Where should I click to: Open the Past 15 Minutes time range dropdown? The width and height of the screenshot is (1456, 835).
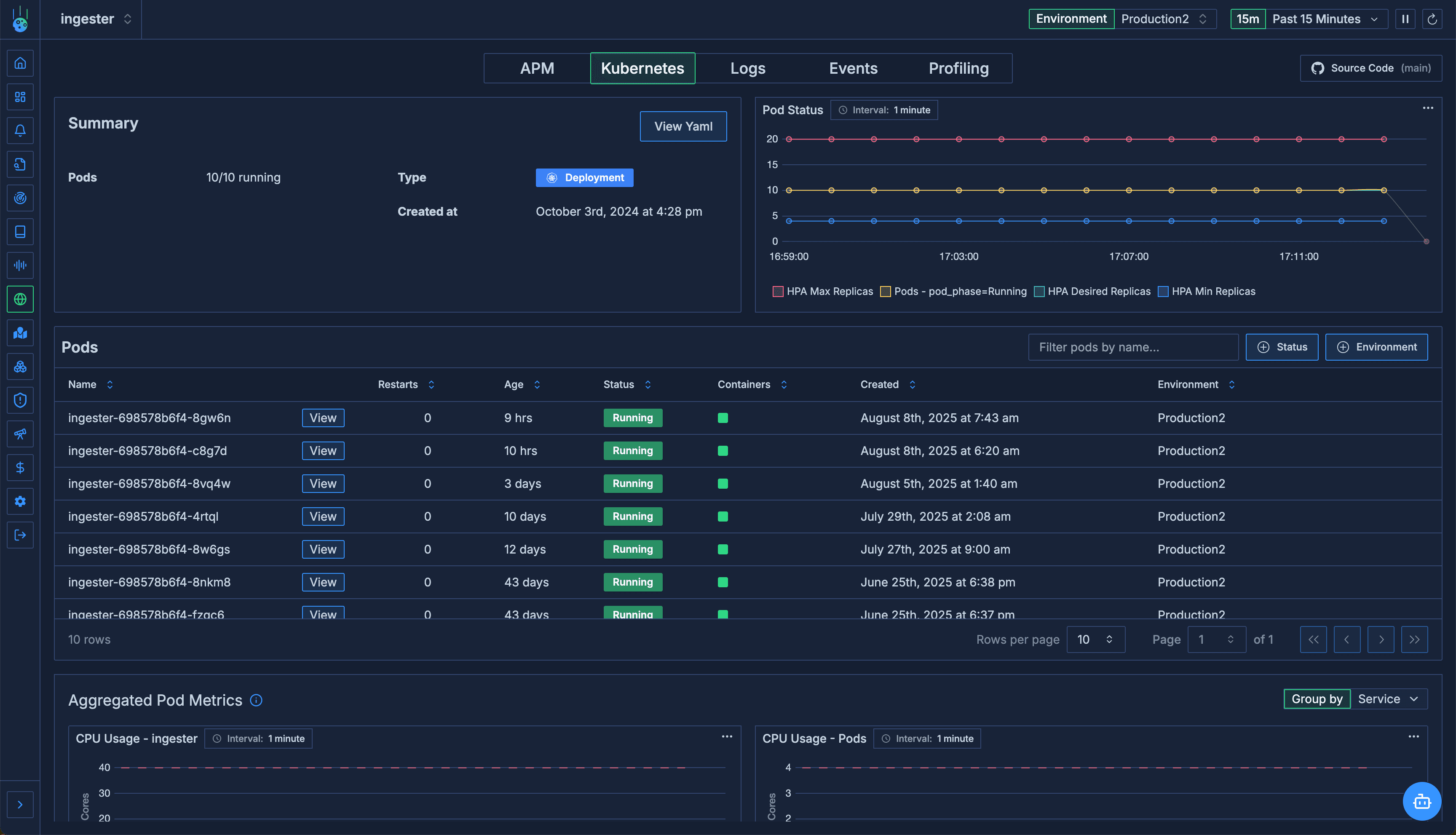coord(1326,19)
